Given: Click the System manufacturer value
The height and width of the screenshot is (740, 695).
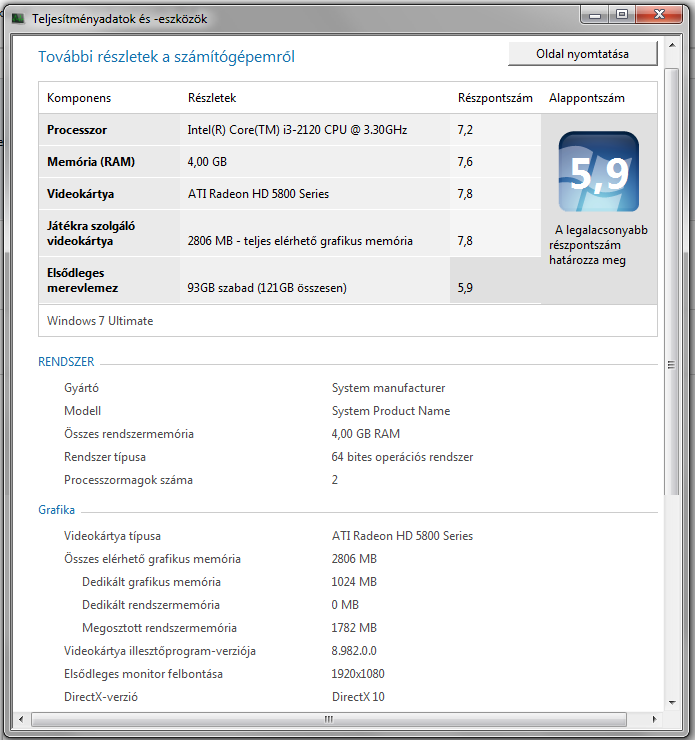Looking at the screenshot, I should tap(388, 388).
